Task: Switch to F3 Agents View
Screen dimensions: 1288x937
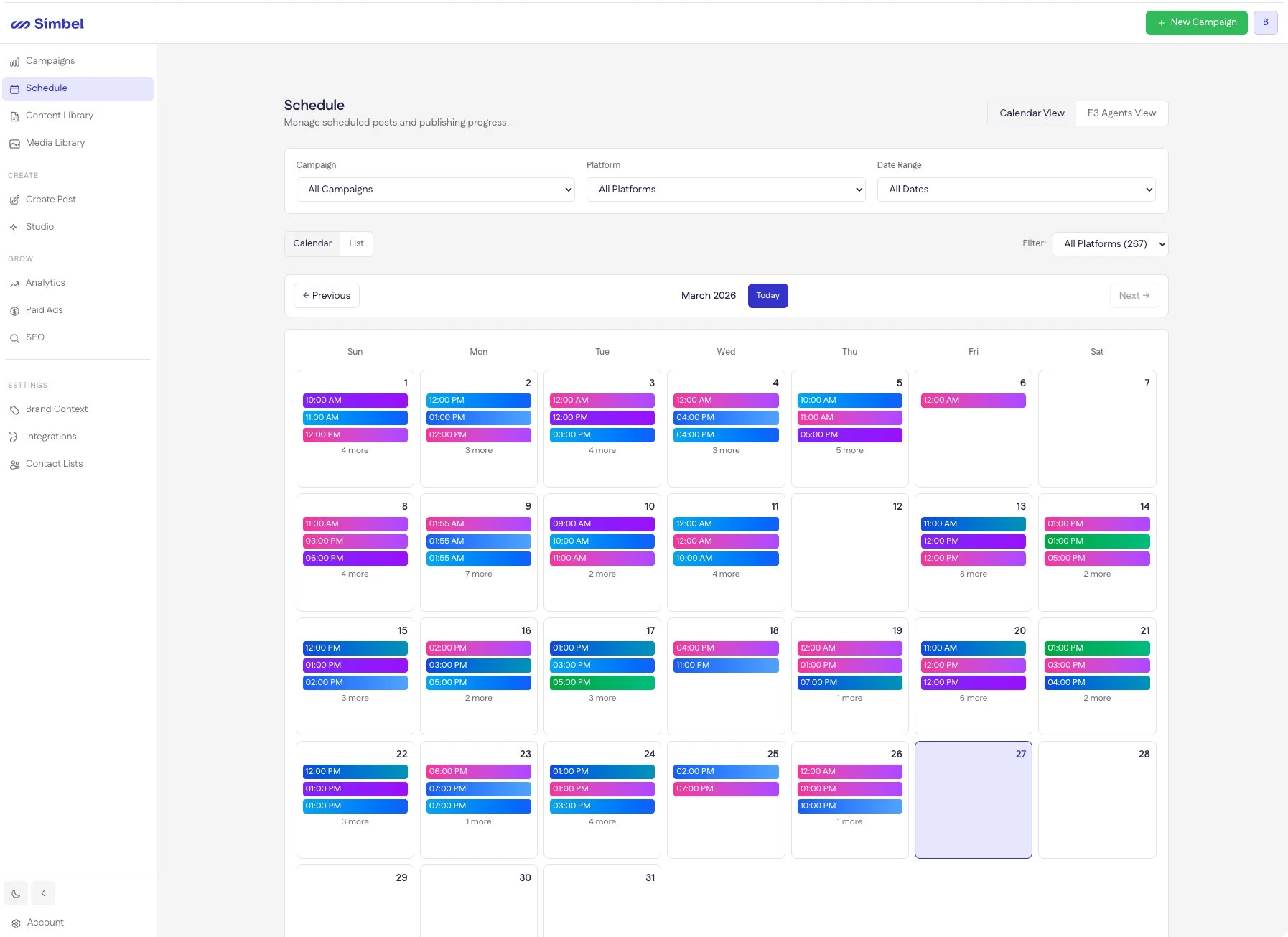Action: 1121,113
